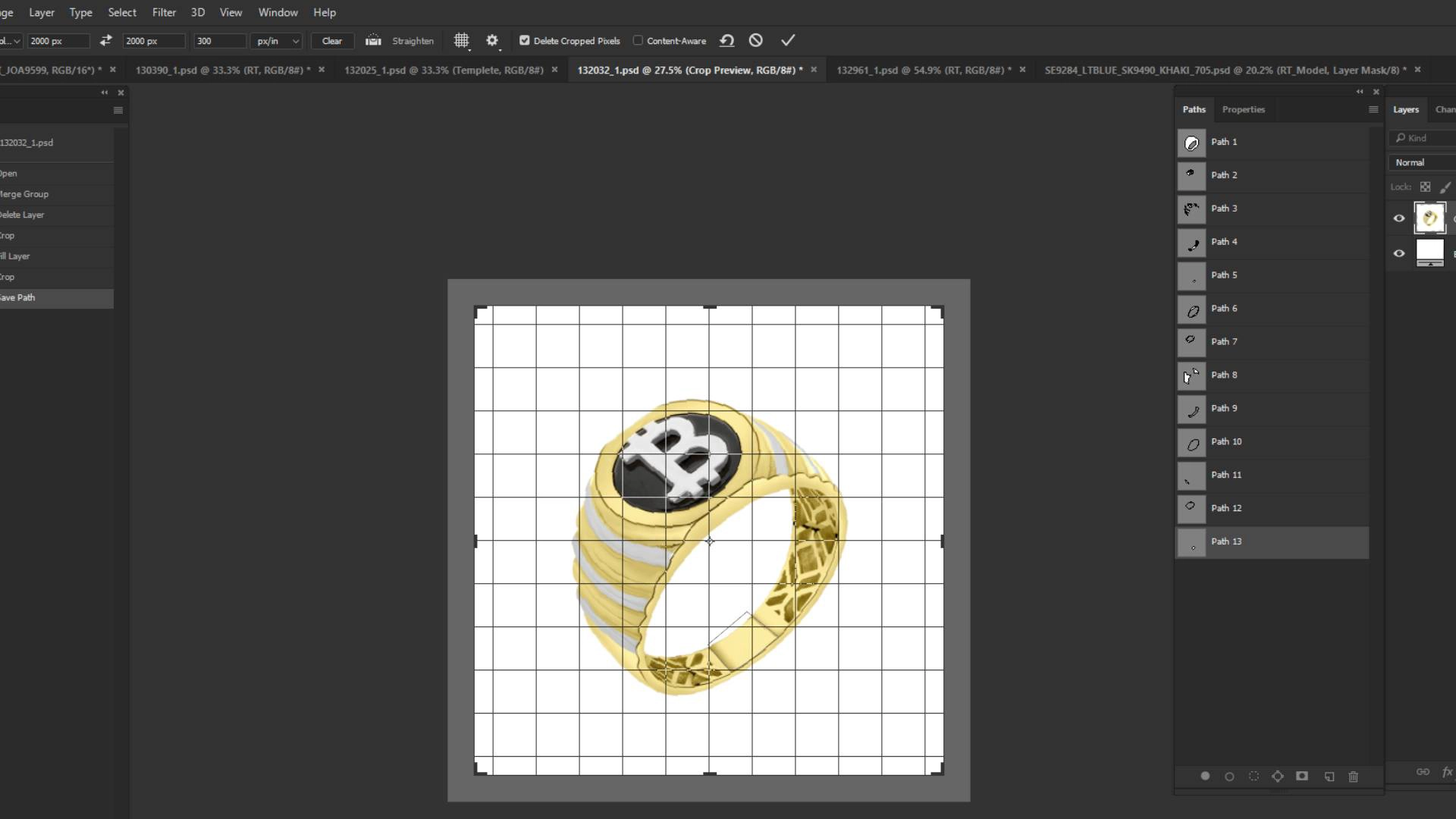Reset the crop box
1456x819 pixels.
pos(726,41)
